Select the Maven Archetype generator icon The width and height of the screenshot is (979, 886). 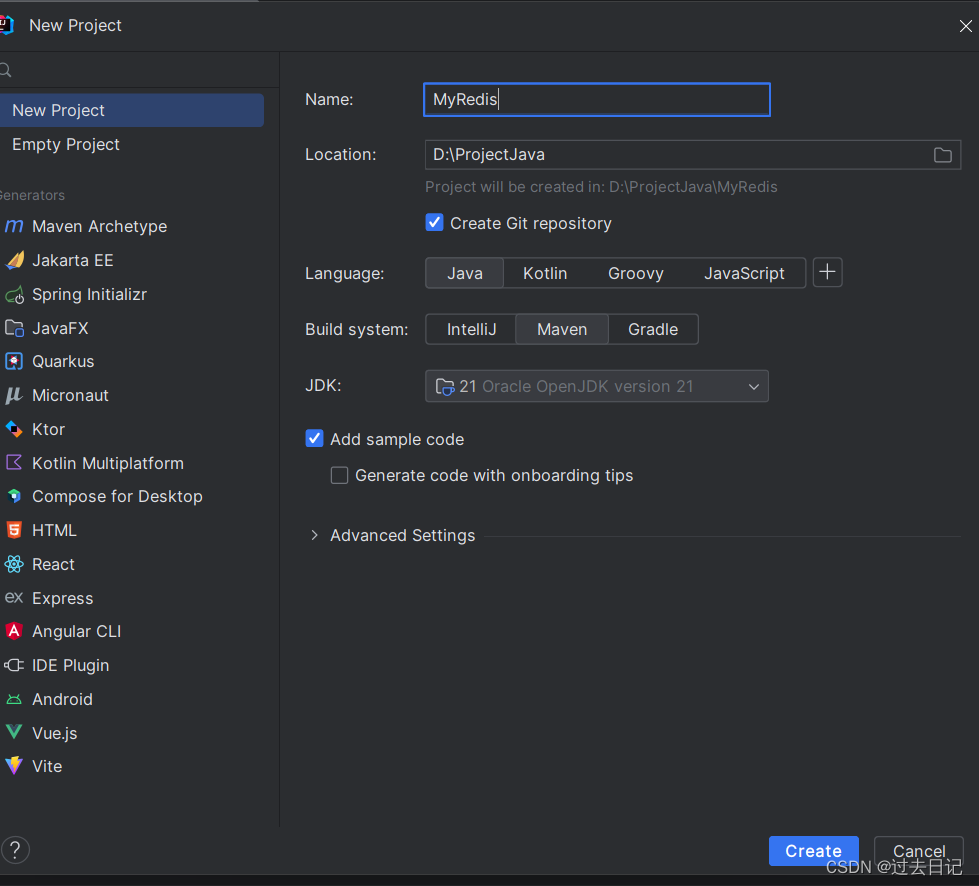(14, 227)
